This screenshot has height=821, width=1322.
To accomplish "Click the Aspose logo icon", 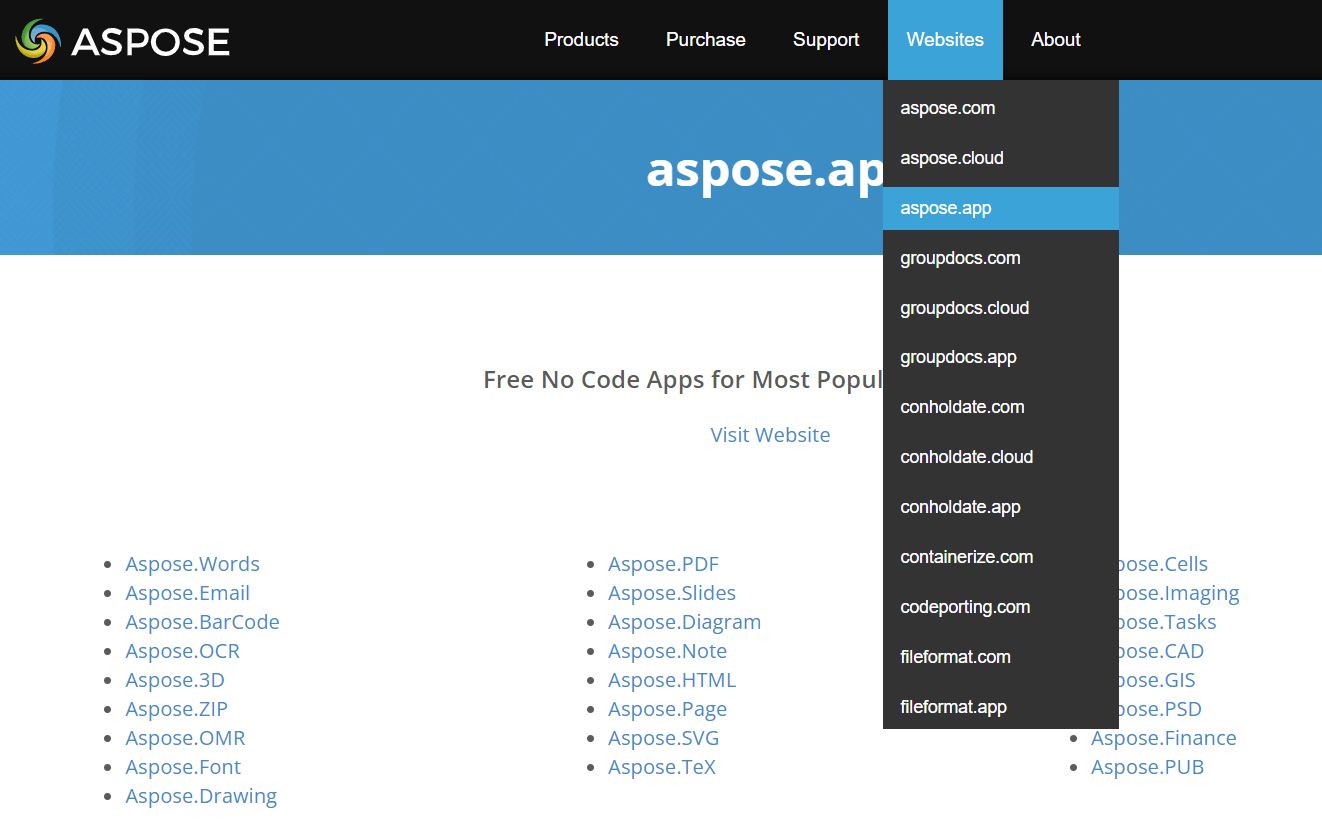I will click(x=38, y=41).
